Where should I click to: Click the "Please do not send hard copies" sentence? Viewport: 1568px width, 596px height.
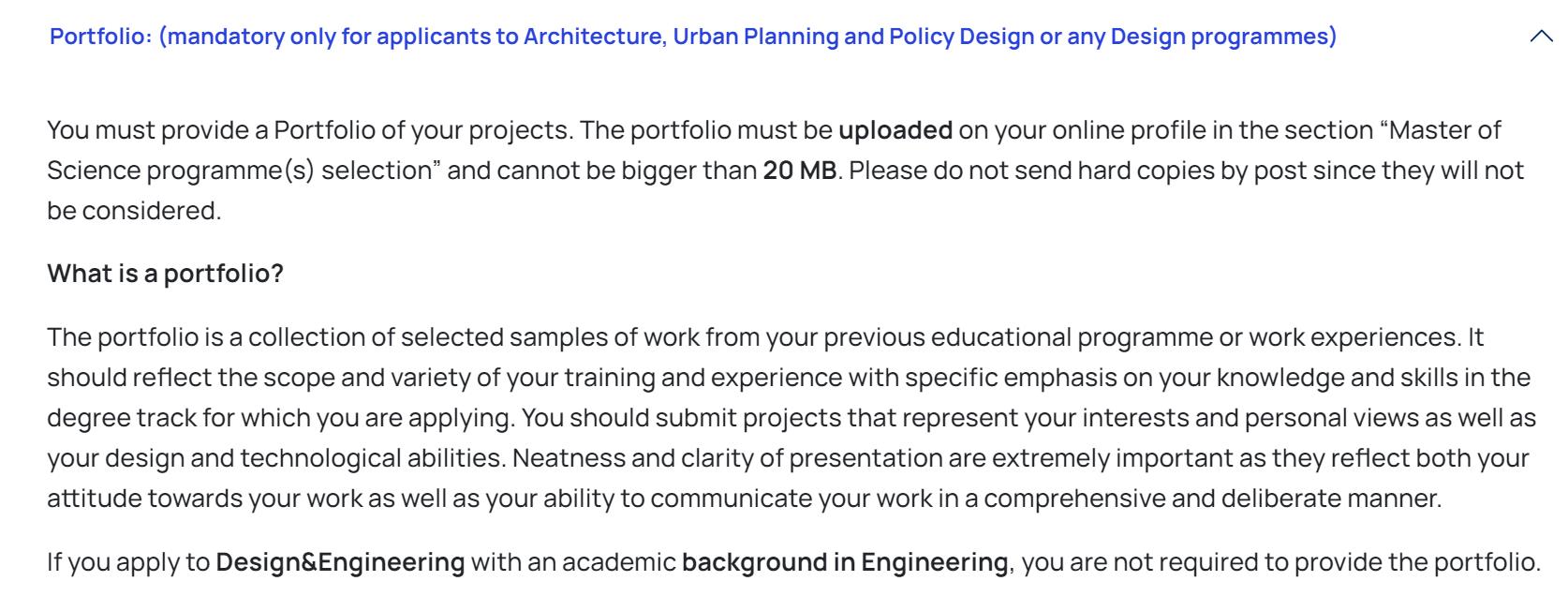(x=785, y=190)
